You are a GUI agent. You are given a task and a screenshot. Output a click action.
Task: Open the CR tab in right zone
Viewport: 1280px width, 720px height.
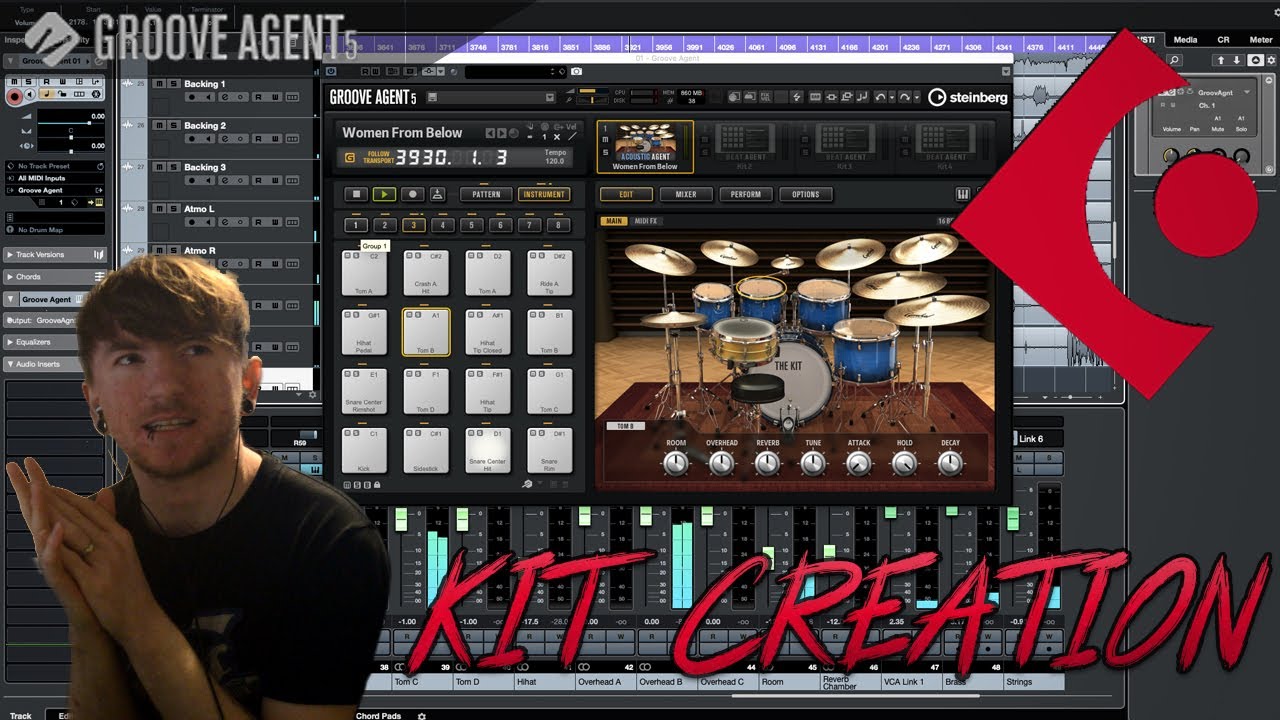pos(1223,40)
